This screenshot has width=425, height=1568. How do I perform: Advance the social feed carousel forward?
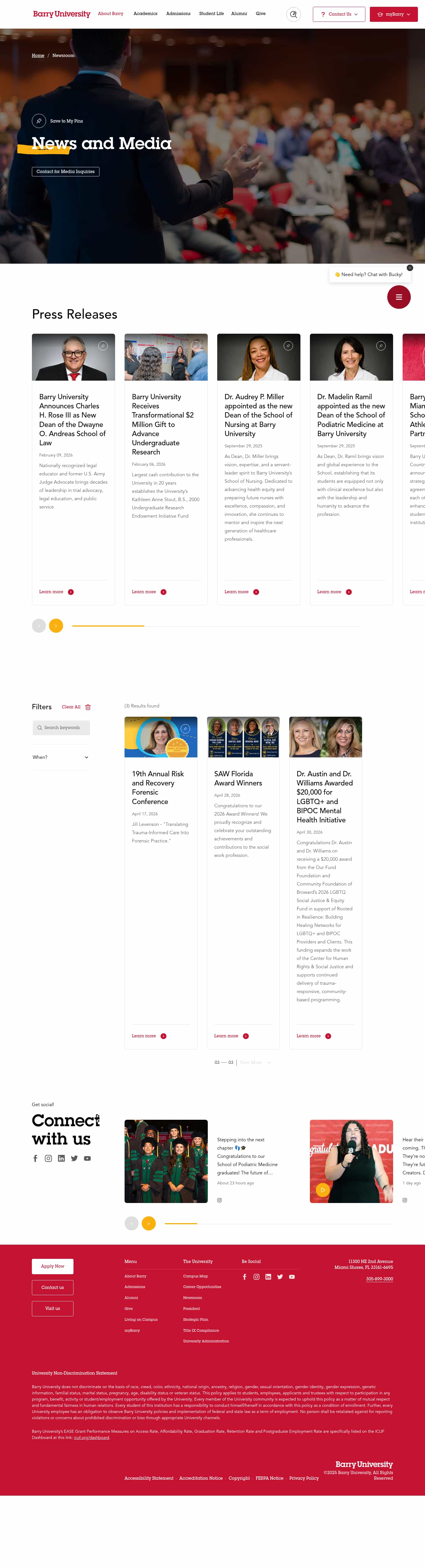pos(149,1223)
